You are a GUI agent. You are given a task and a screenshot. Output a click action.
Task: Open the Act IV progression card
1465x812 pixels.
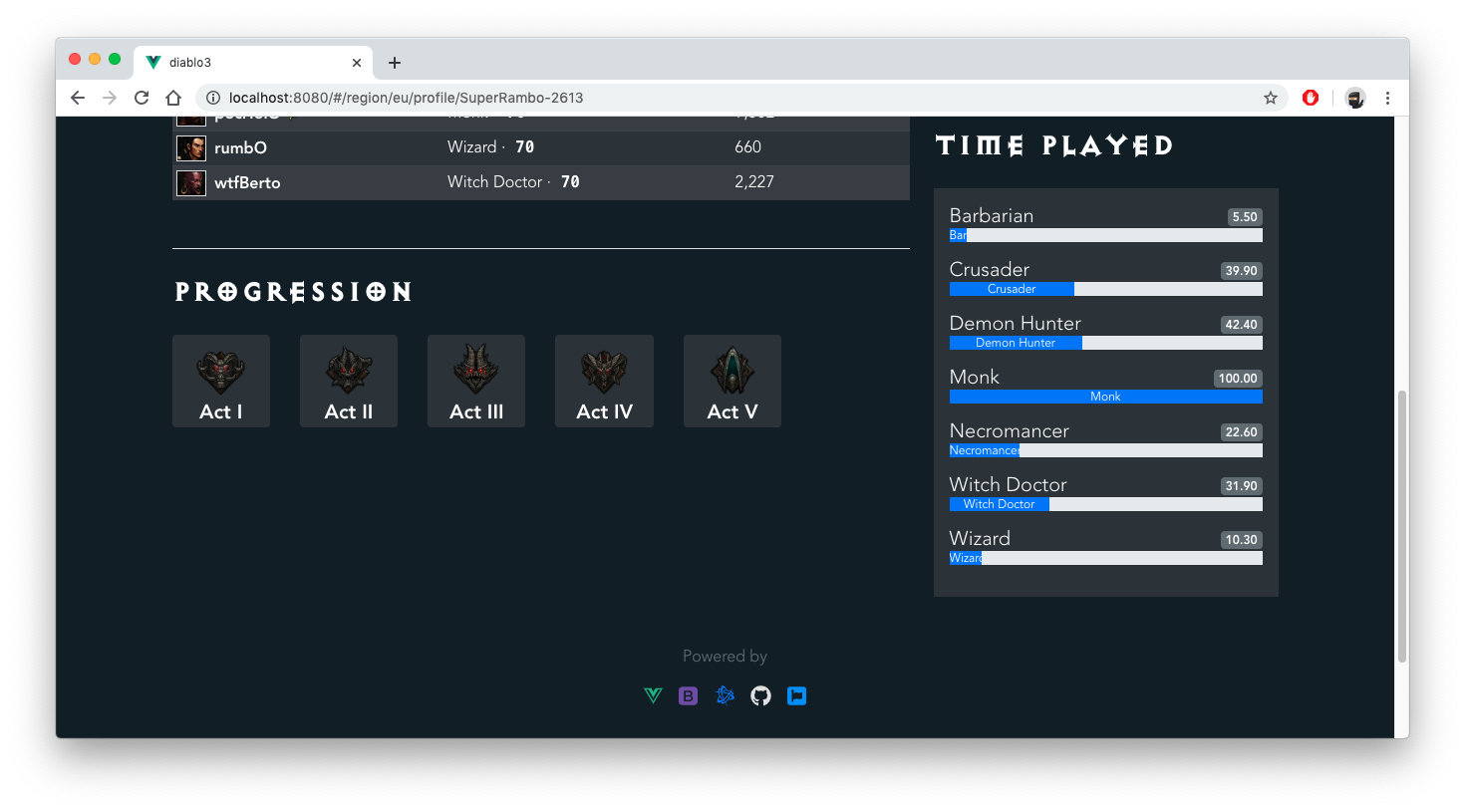point(604,381)
